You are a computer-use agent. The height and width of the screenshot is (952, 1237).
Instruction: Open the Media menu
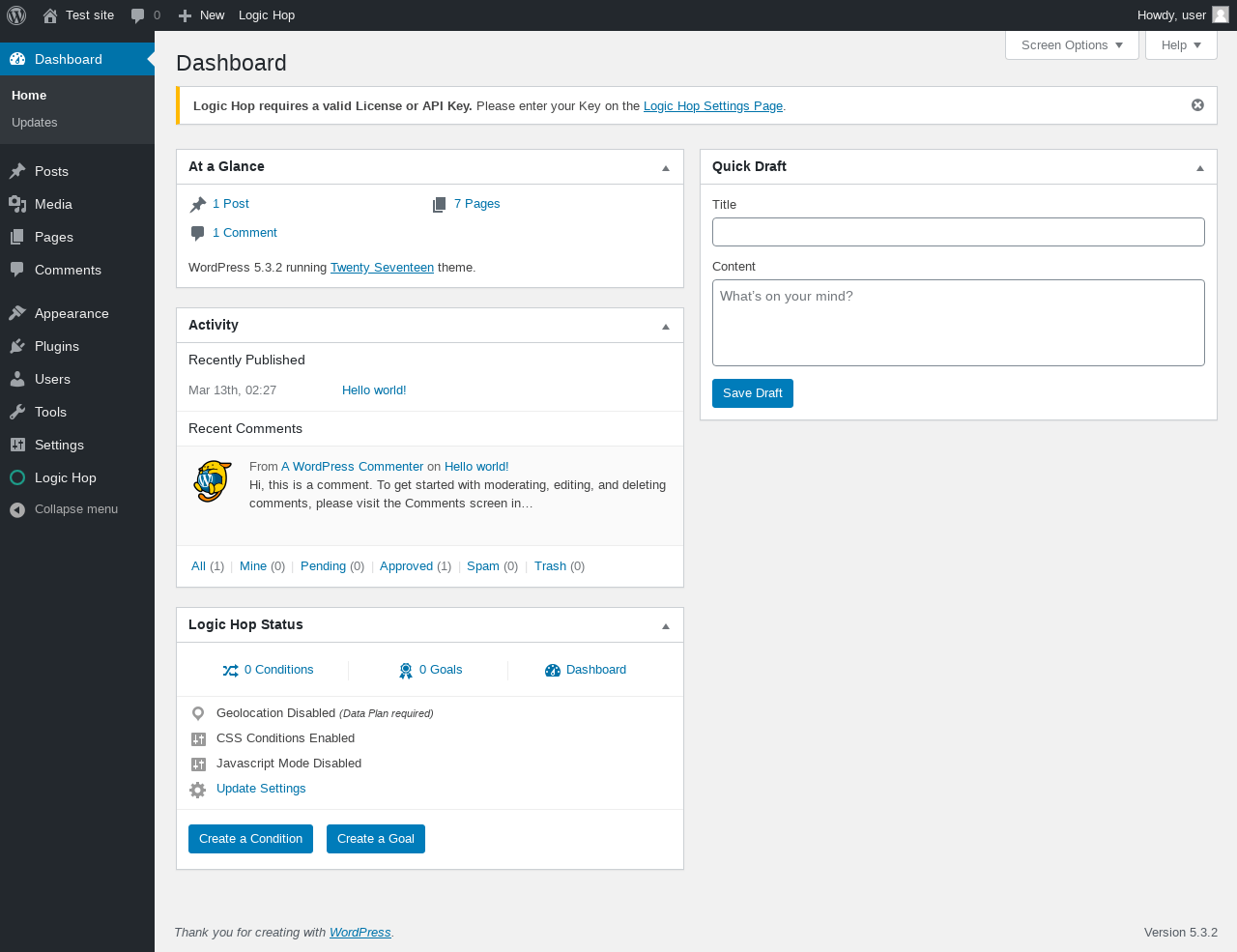(77, 204)
